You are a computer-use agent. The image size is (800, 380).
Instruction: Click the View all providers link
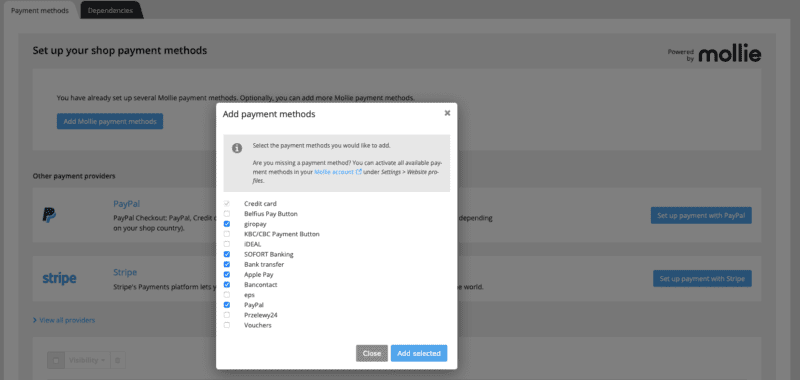pos(67,320)
